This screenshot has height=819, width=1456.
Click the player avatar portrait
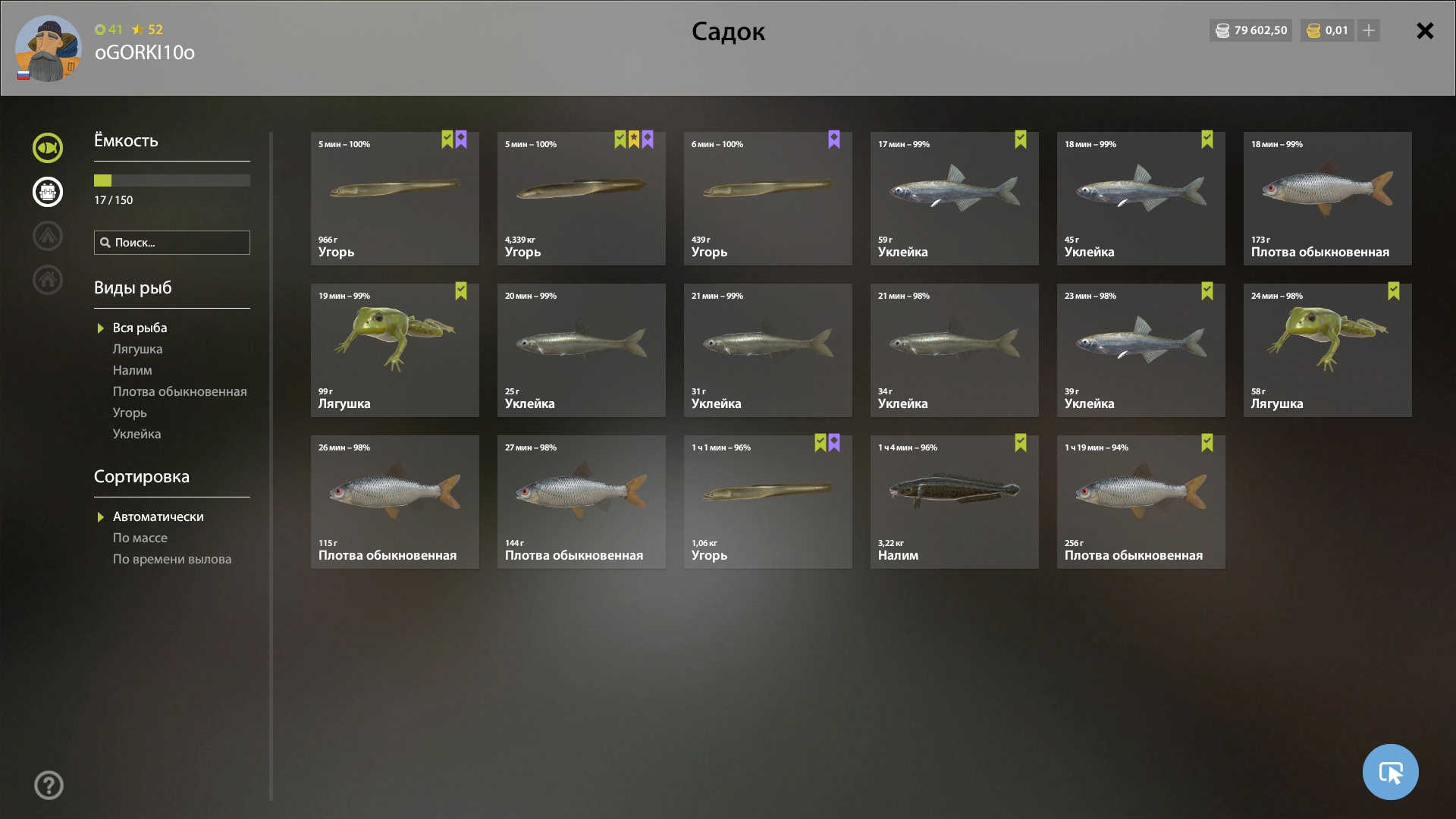click(48, 48)
